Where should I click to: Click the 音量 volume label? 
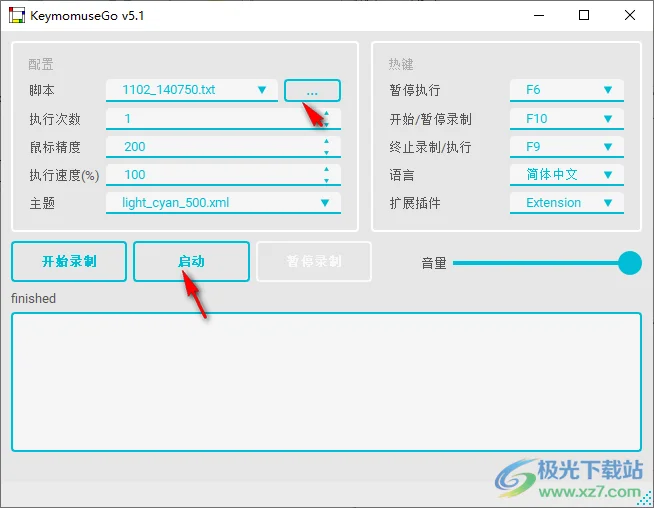pos(434,263)
